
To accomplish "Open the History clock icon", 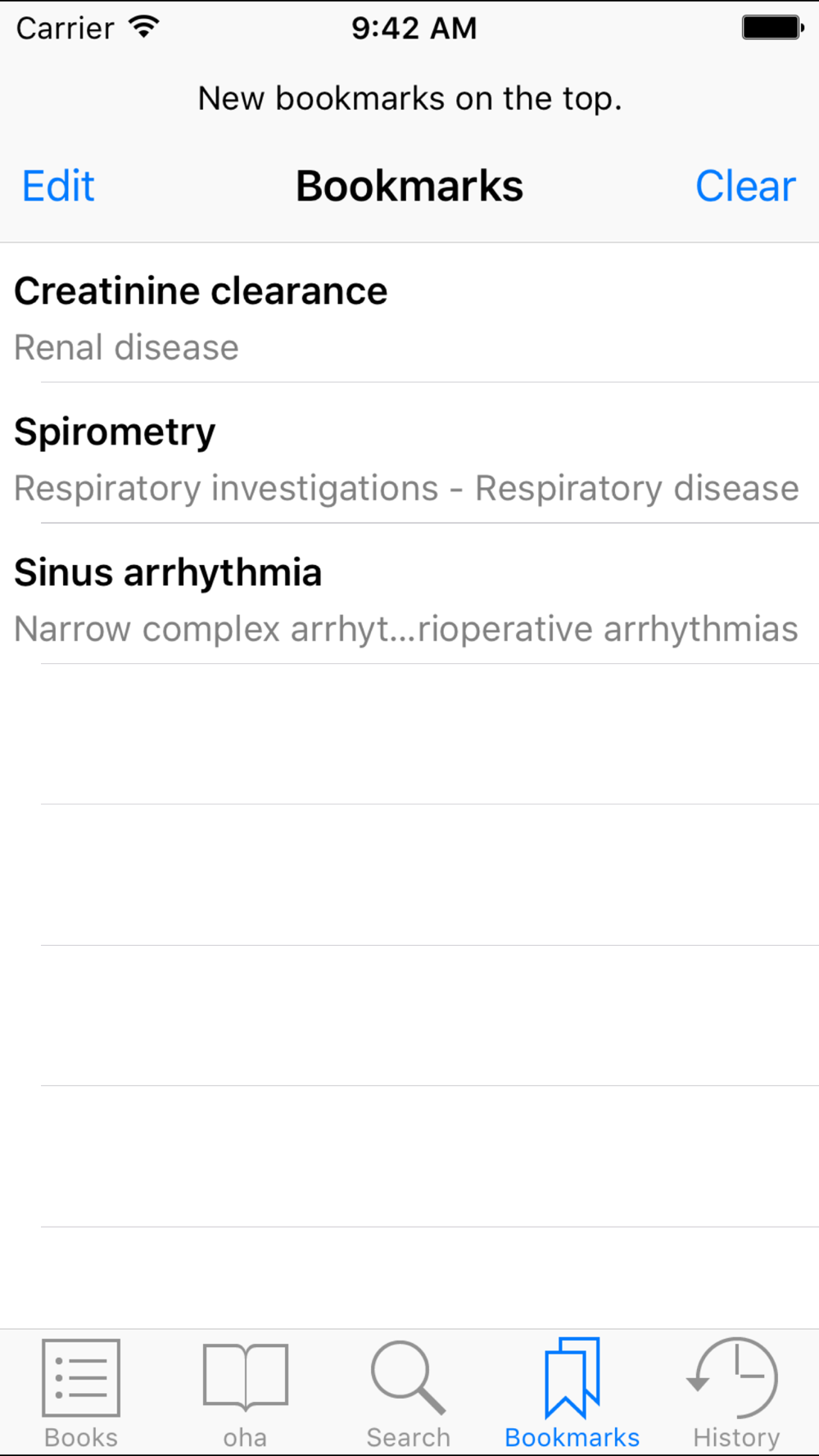I will point(734,1377).
